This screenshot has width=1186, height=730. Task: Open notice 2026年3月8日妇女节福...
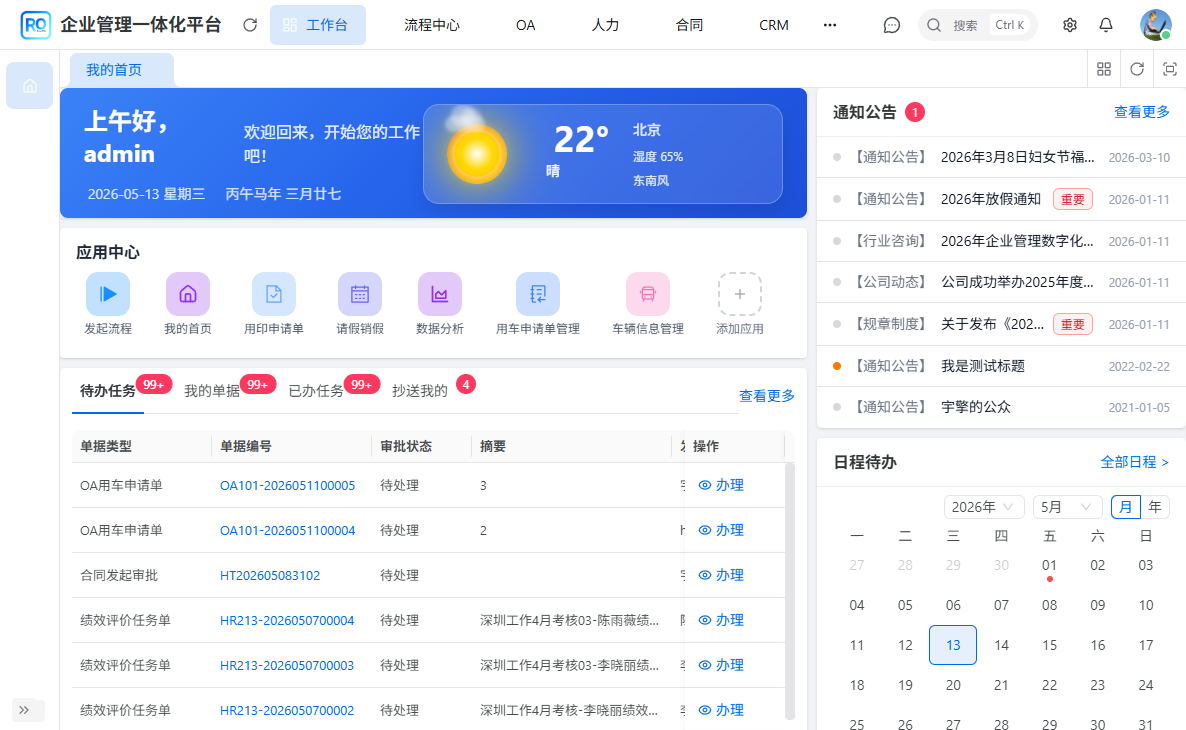click(x=1017, y=157)
